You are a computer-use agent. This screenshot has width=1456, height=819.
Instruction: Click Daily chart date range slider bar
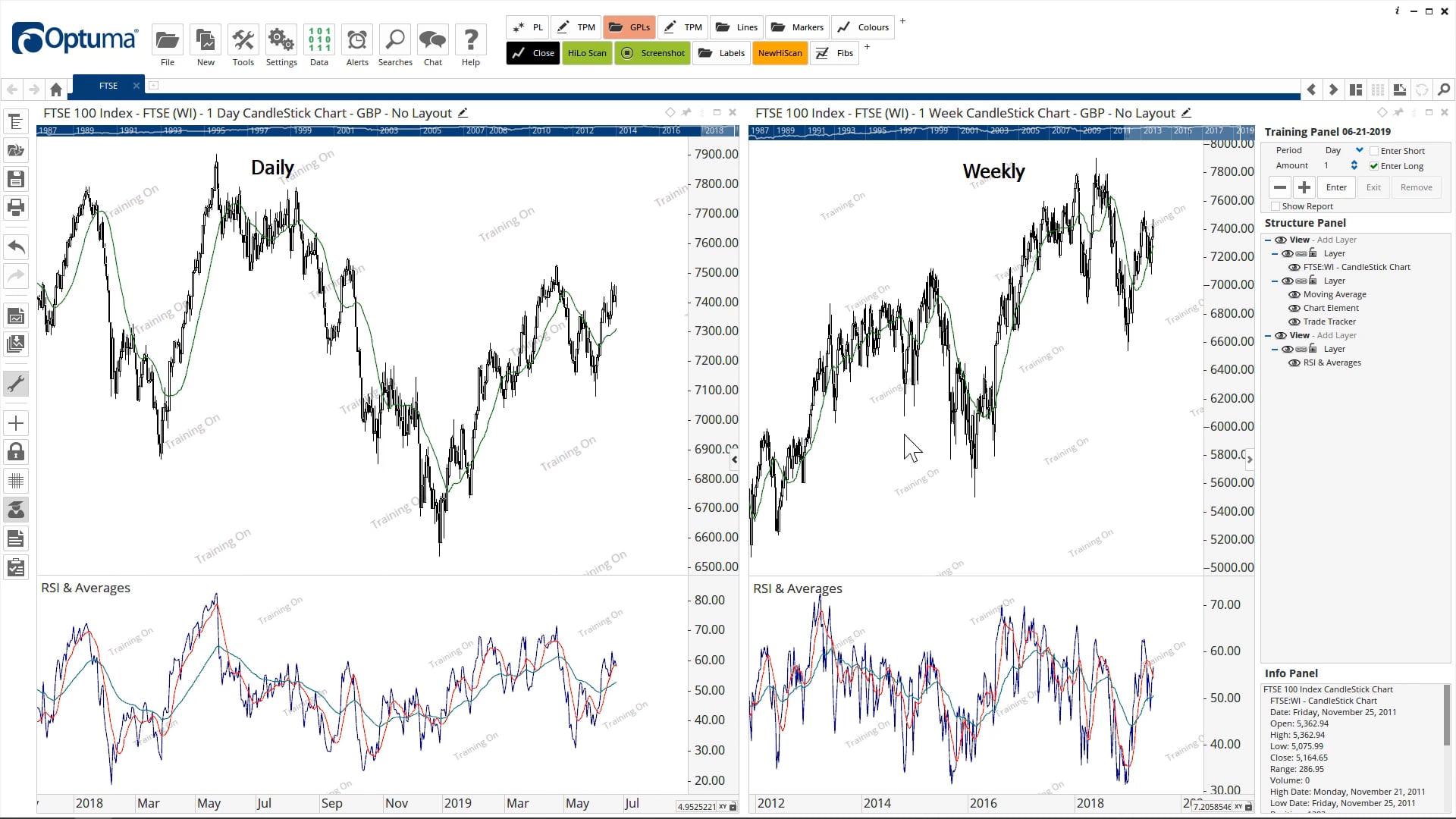click(x=388, y=130)
